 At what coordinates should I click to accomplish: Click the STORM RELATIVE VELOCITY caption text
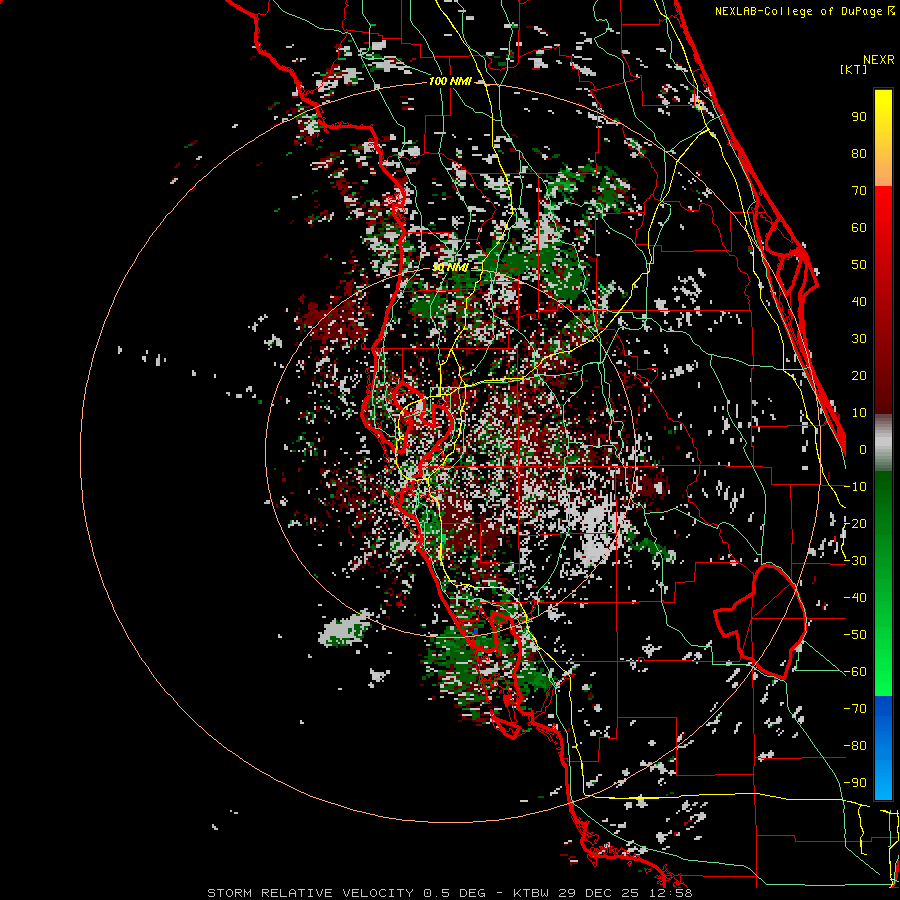pos(310,893)
